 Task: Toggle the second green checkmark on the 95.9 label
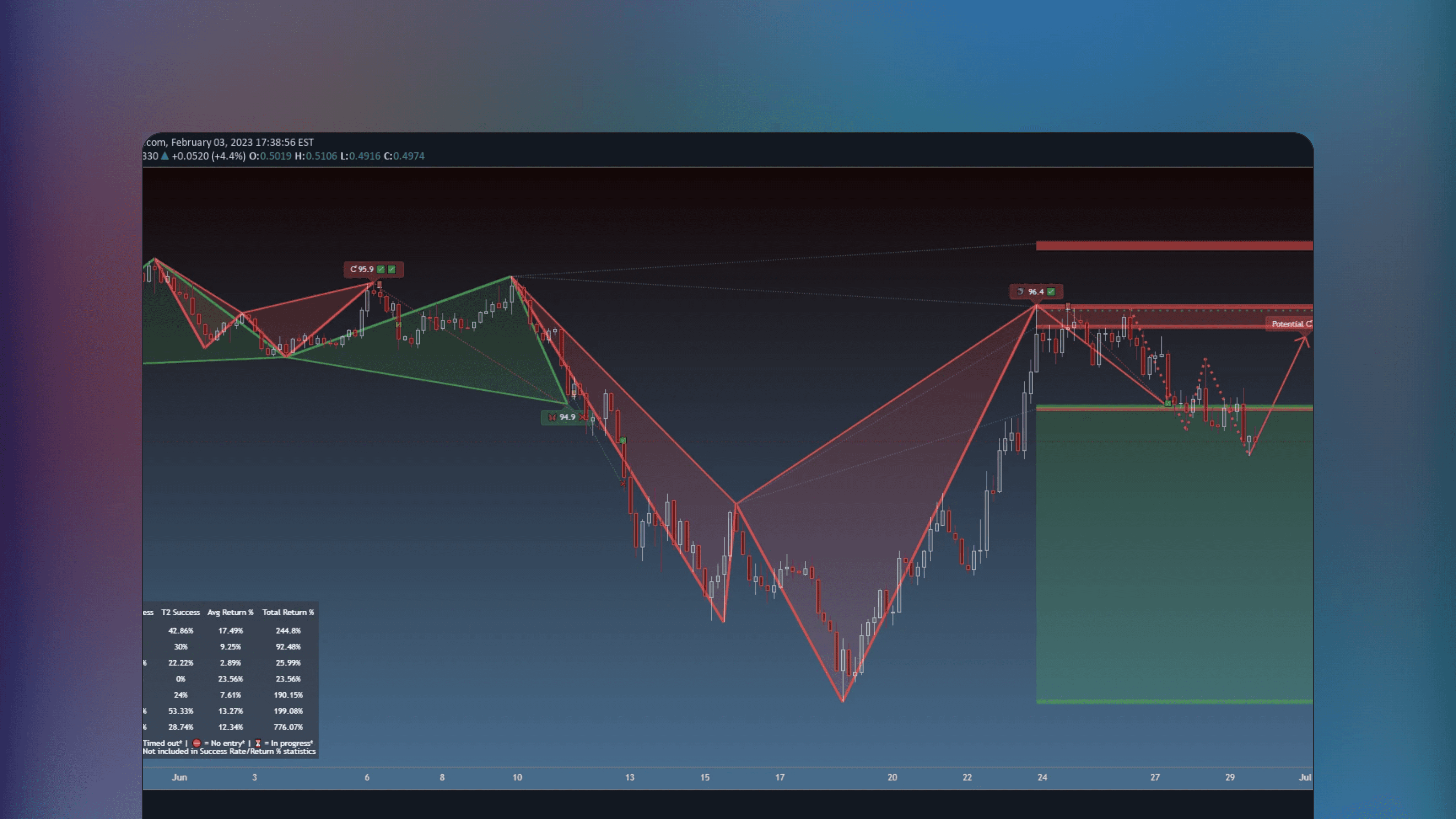point(392,269)
